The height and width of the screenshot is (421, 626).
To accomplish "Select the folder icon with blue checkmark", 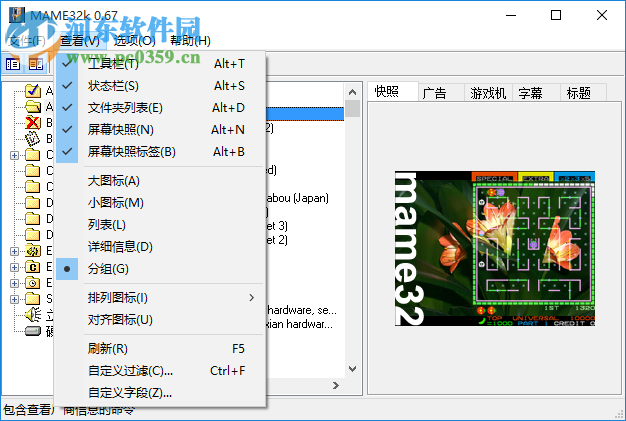I will (x=33, y=91).
